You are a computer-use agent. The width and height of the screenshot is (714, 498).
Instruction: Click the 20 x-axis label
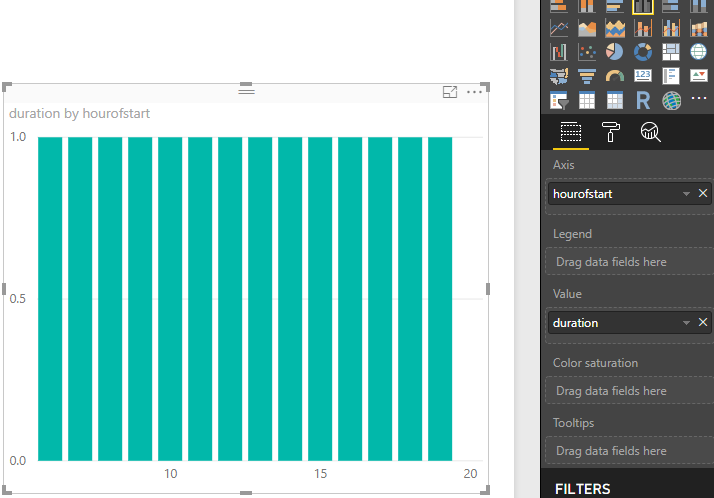(x=470, y=474)
